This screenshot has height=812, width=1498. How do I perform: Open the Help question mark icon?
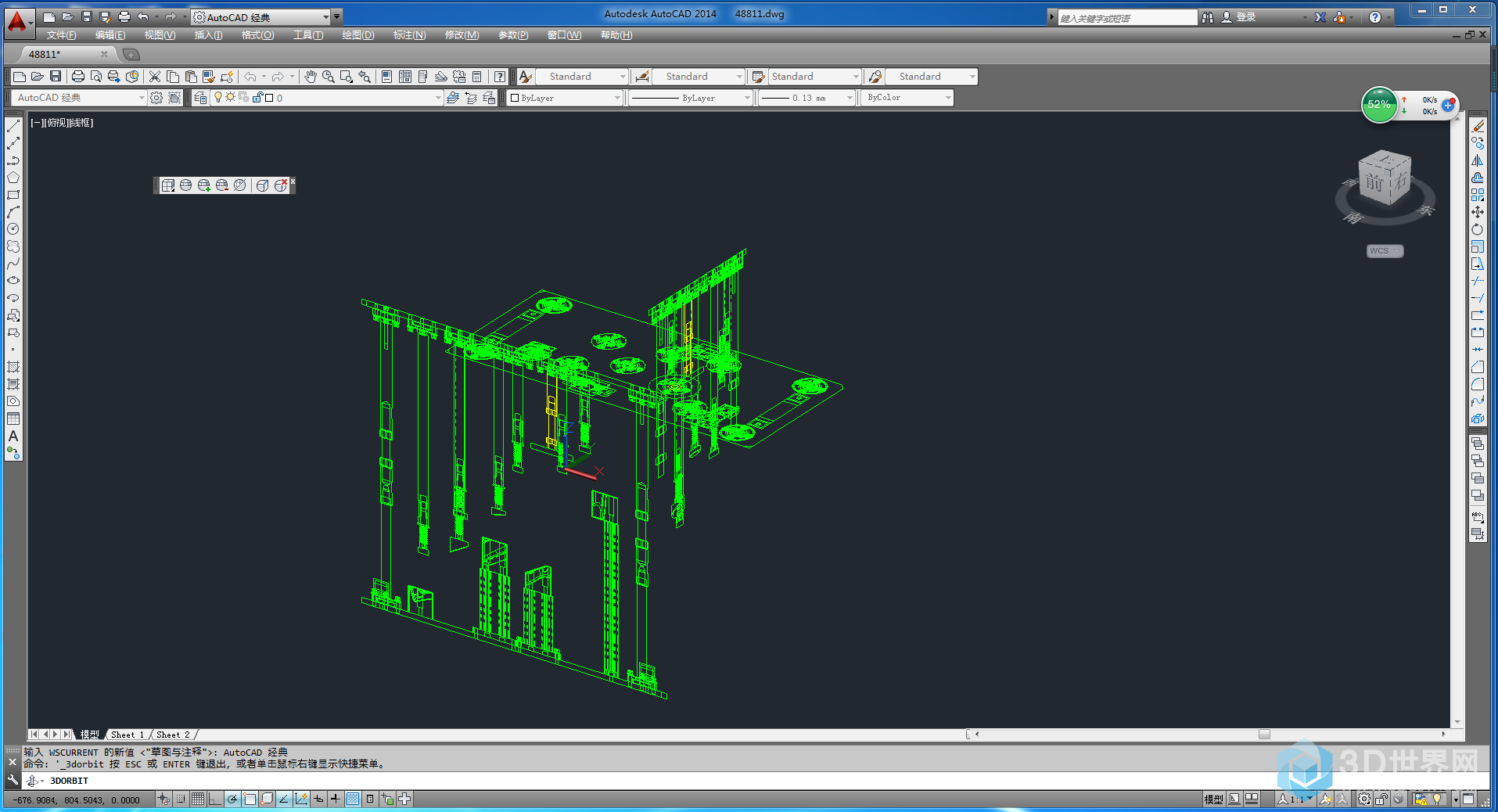click(500, 77)
